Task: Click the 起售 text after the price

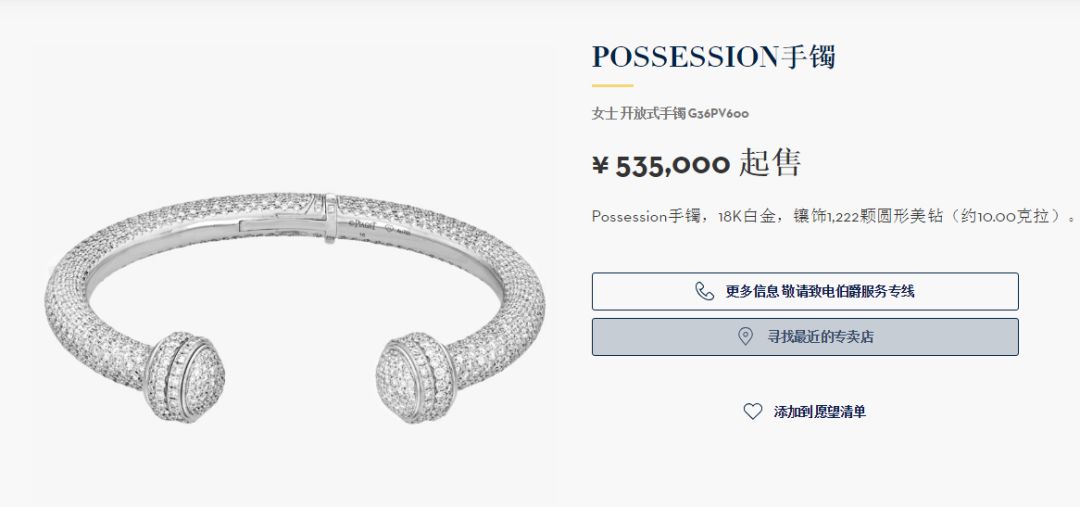Action: point(770,164)
